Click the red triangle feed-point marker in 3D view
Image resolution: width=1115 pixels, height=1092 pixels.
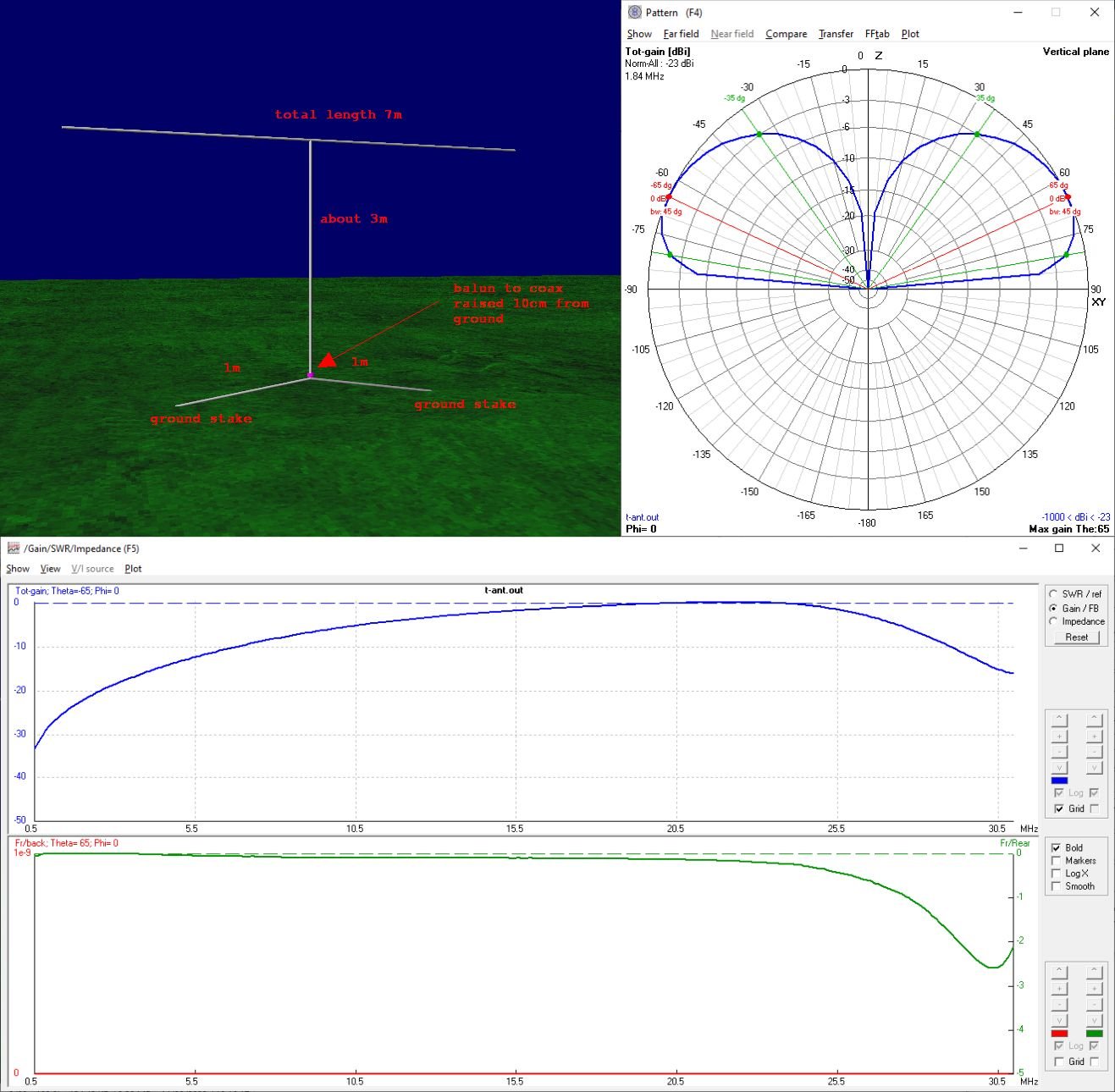(x=328, y=361)
